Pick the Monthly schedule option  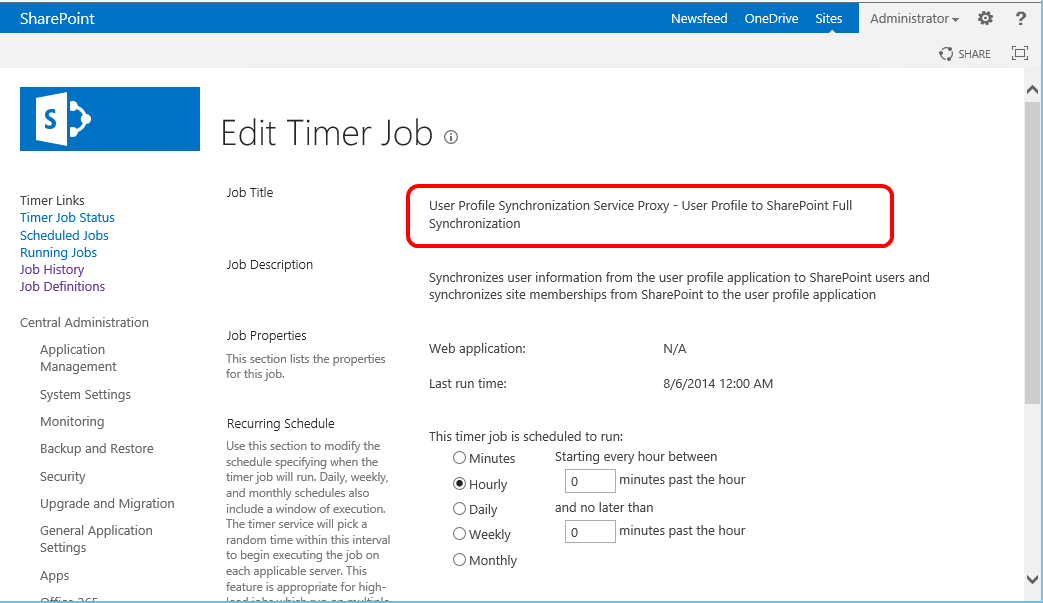pyautogui.click(x=459, y=560)
